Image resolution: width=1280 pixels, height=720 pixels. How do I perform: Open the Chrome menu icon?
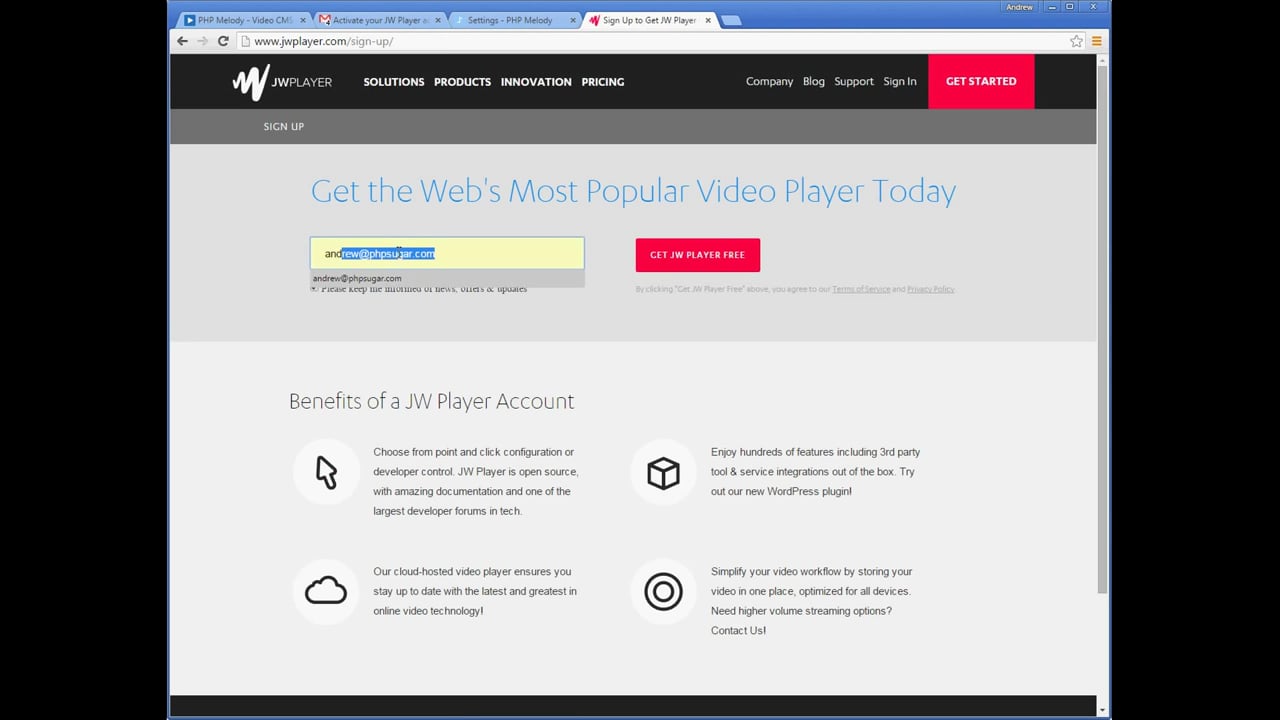pyautogui.click(x=1097, y=41)
